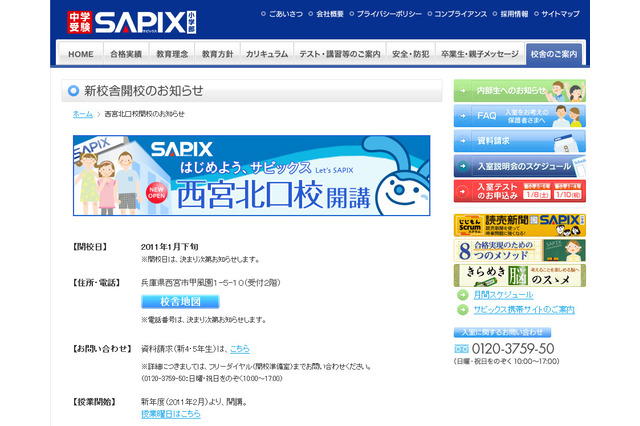Select the 合格実績 navigation tab

point(126,54)
